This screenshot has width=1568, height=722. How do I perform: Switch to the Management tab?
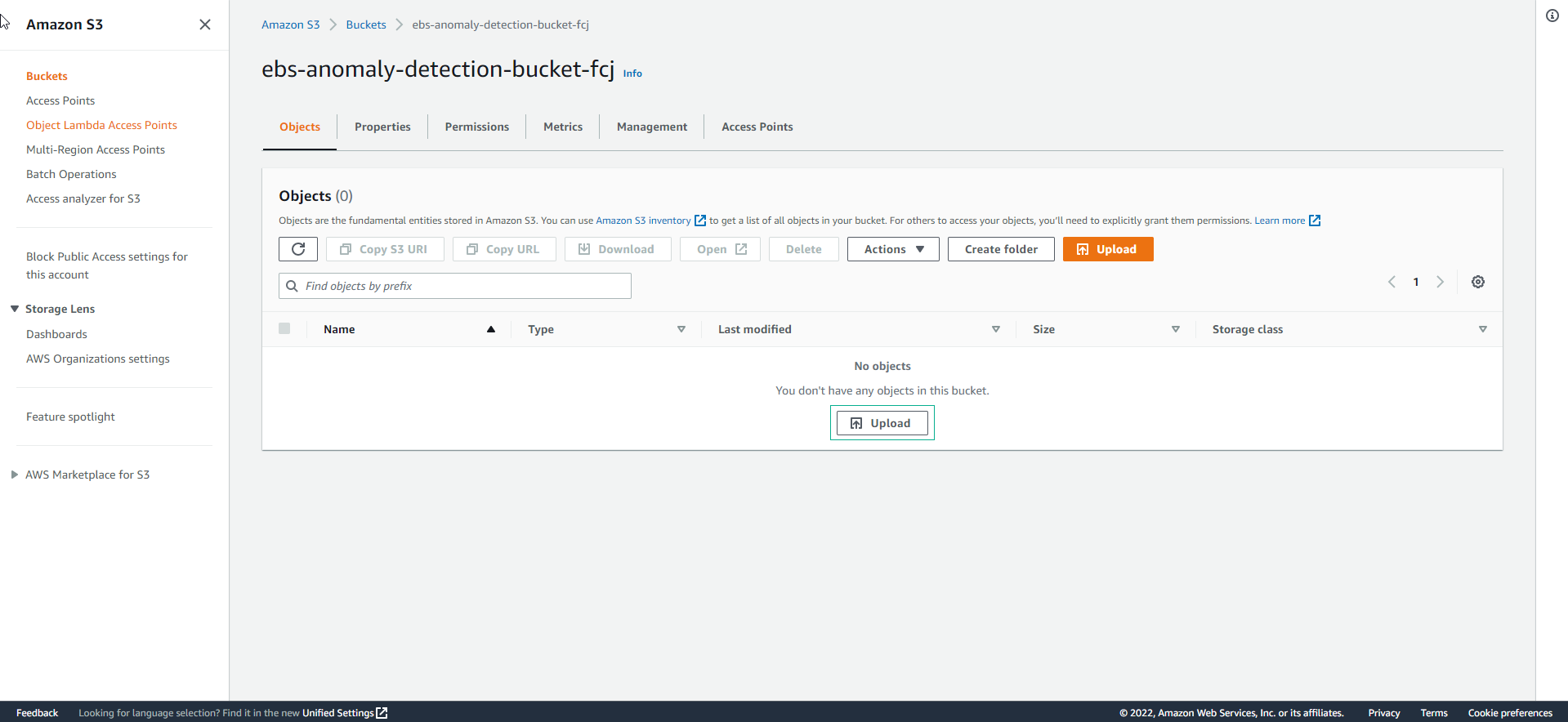pos(652,127)
